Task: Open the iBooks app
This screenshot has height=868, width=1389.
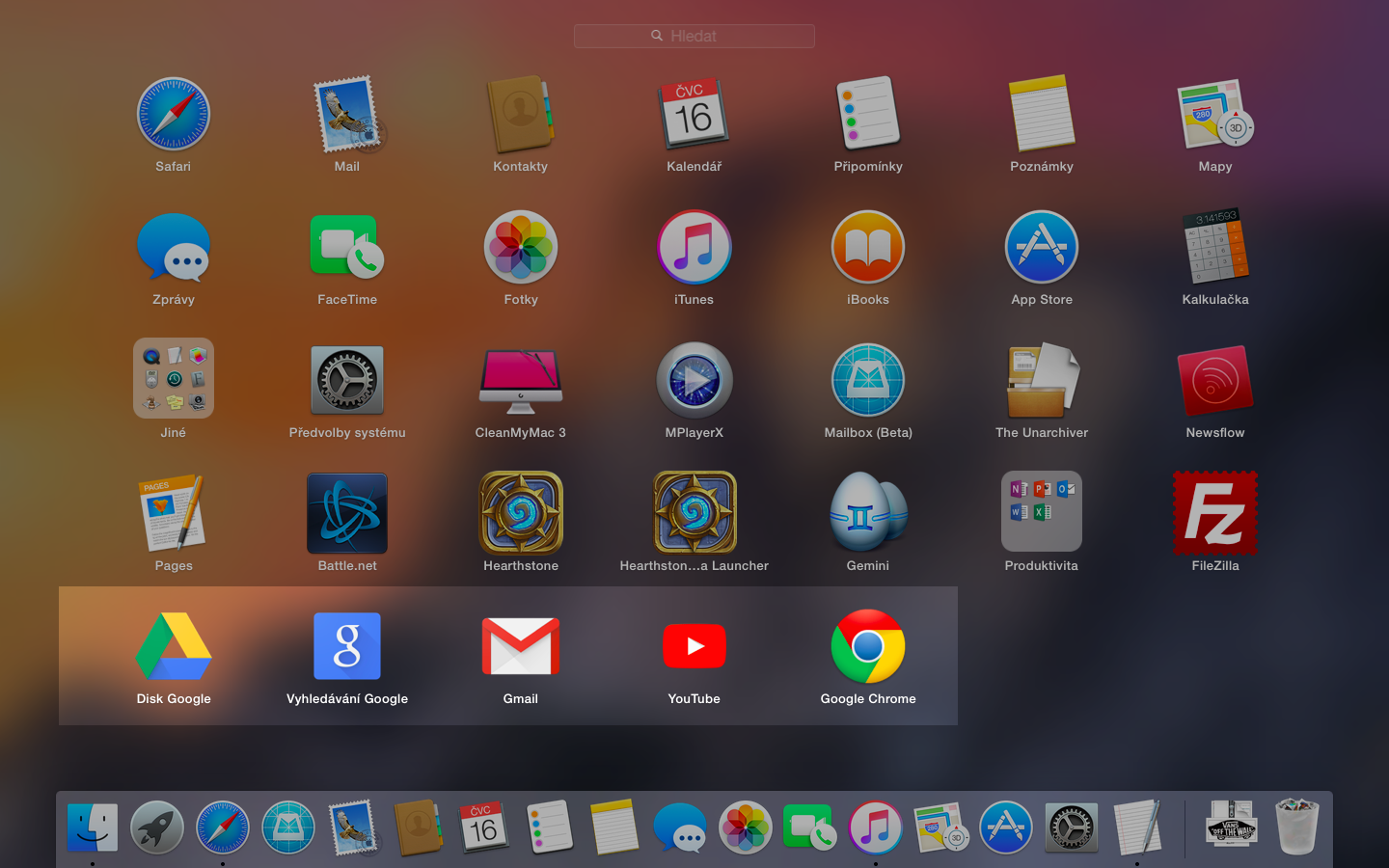Action: [x=868, y=247]
